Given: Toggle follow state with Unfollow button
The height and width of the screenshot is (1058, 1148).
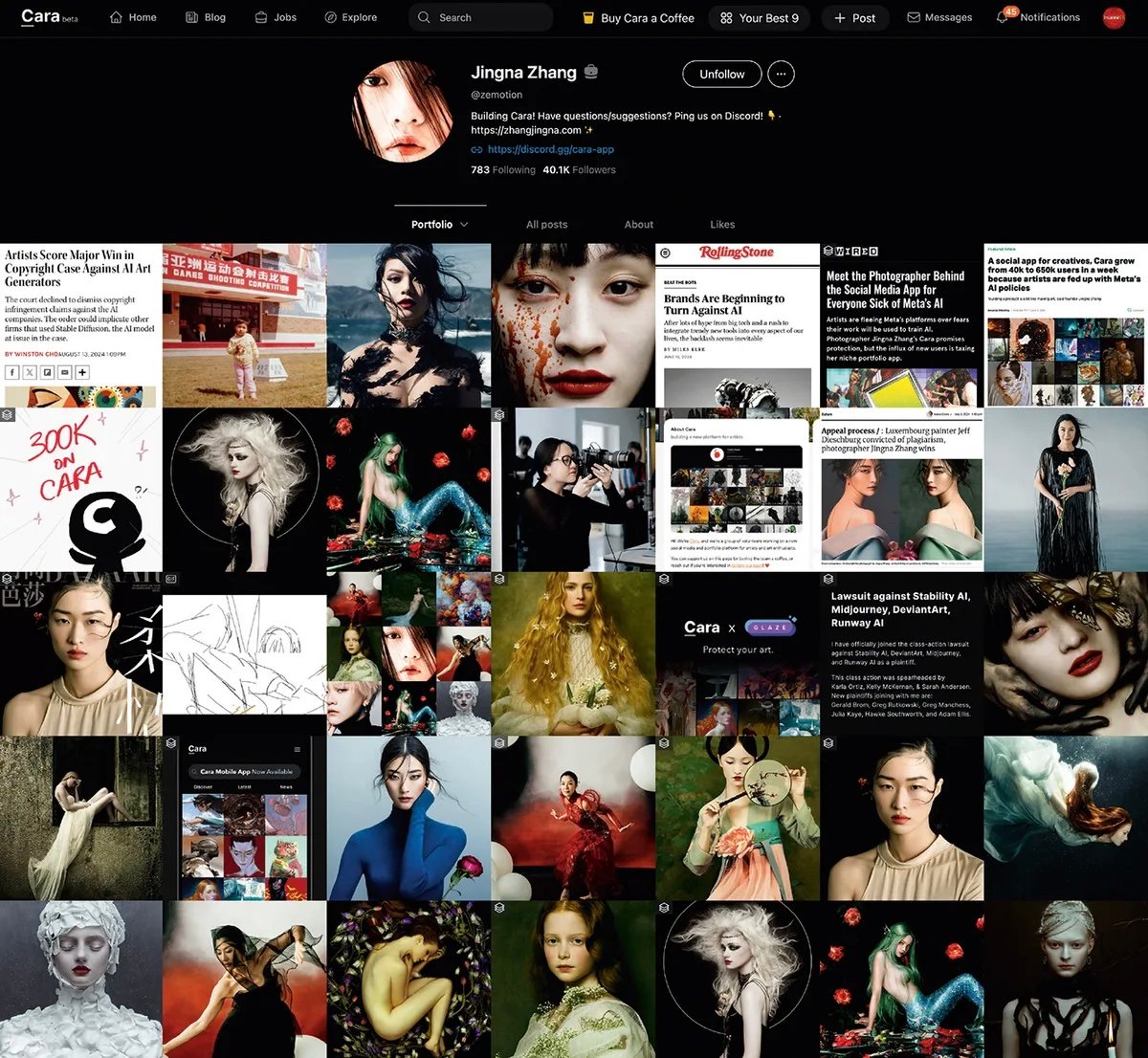Looking at the screenshot, I should click(x=721, y=74).
